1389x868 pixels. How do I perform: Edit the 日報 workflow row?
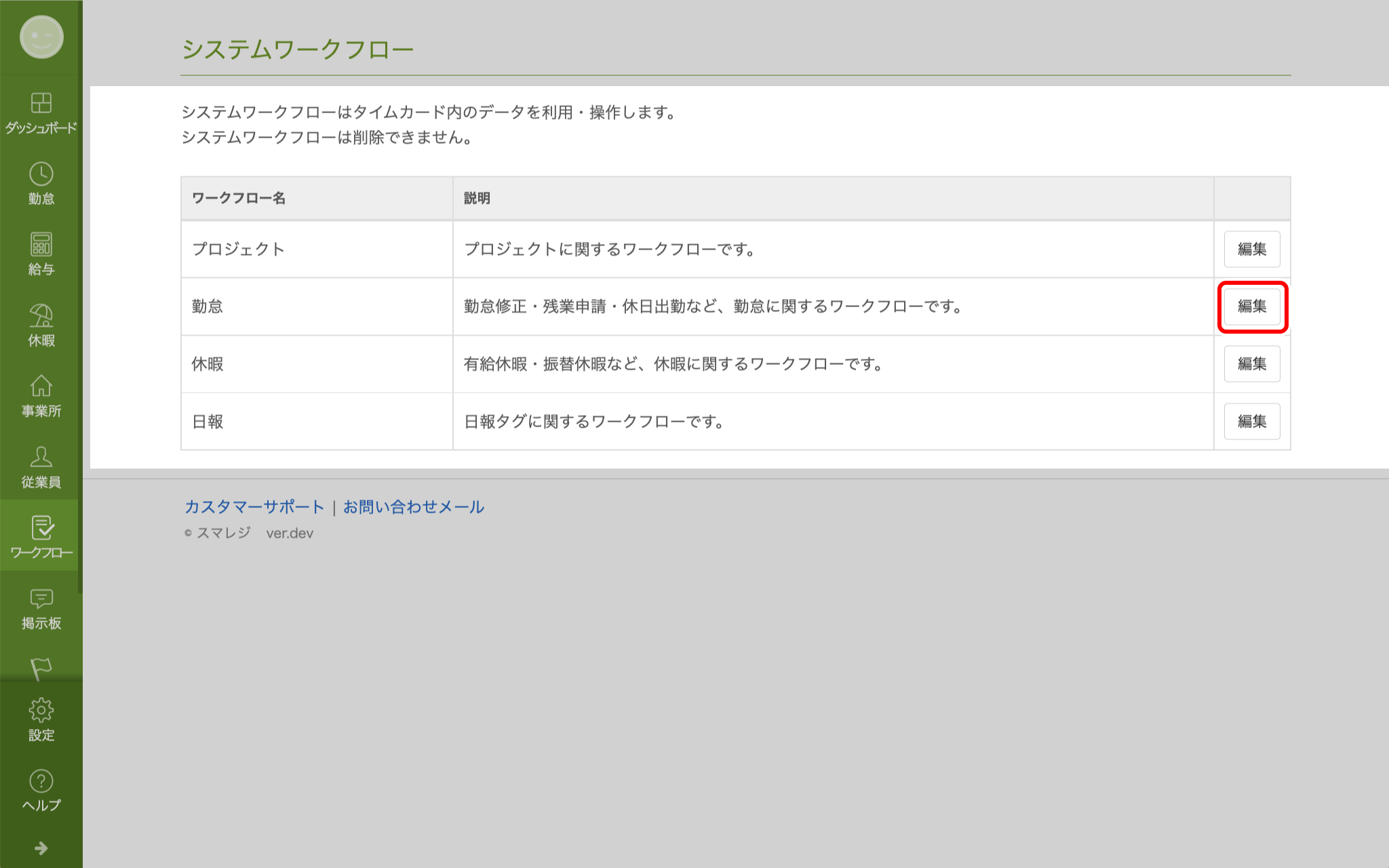click(x=1251, y=421)
